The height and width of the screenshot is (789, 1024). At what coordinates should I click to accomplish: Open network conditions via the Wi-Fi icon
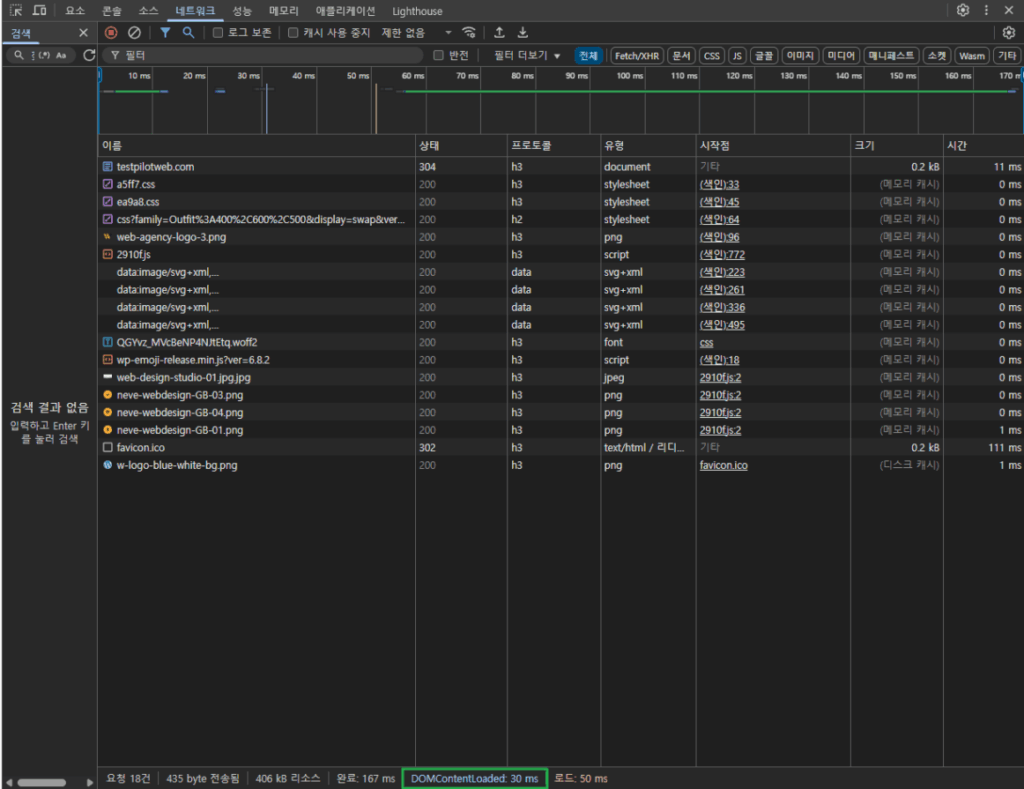(468, 33)
